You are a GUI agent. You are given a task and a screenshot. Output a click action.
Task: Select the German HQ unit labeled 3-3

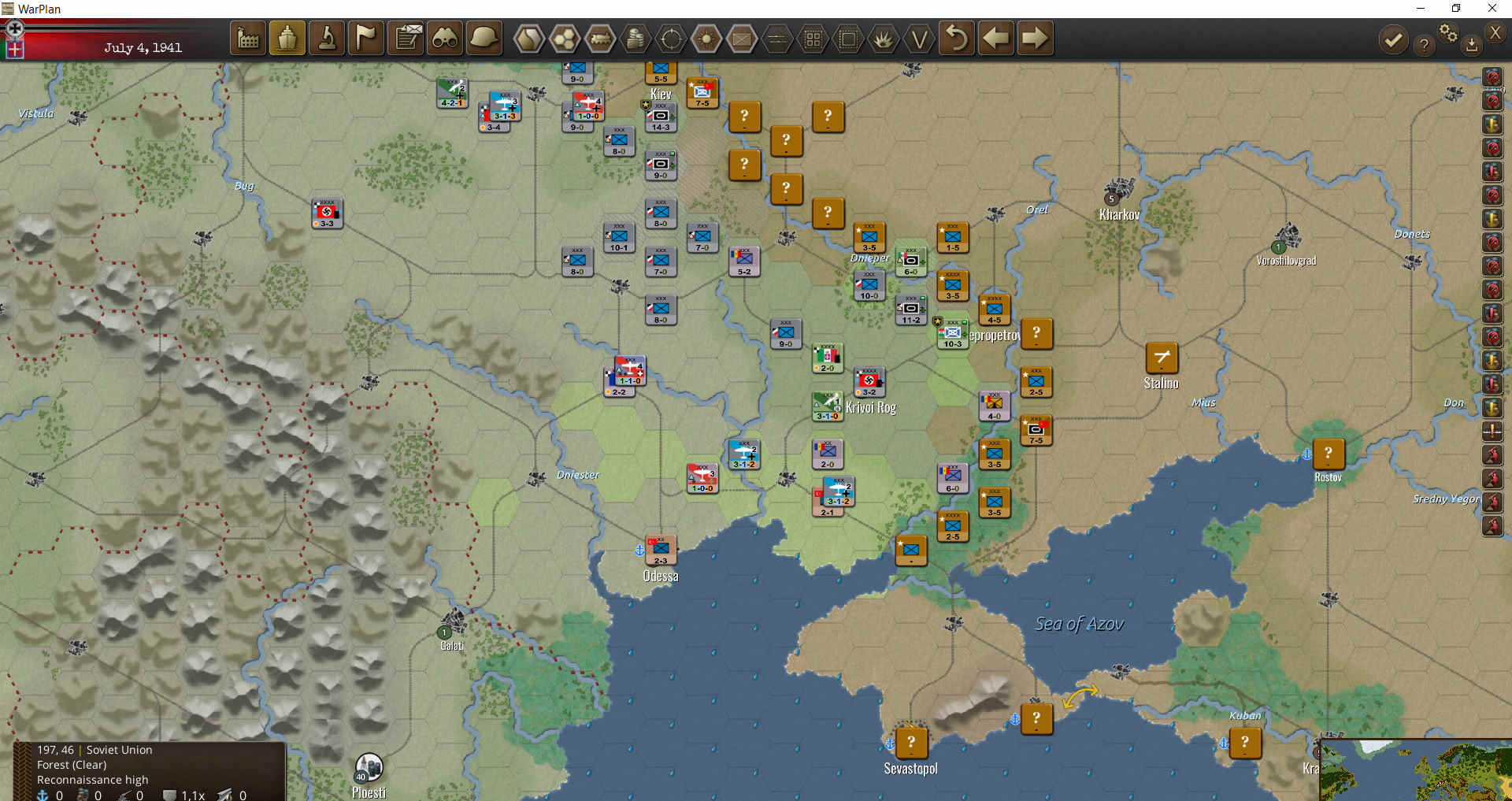pyautogui.click(x=327, y=213)
